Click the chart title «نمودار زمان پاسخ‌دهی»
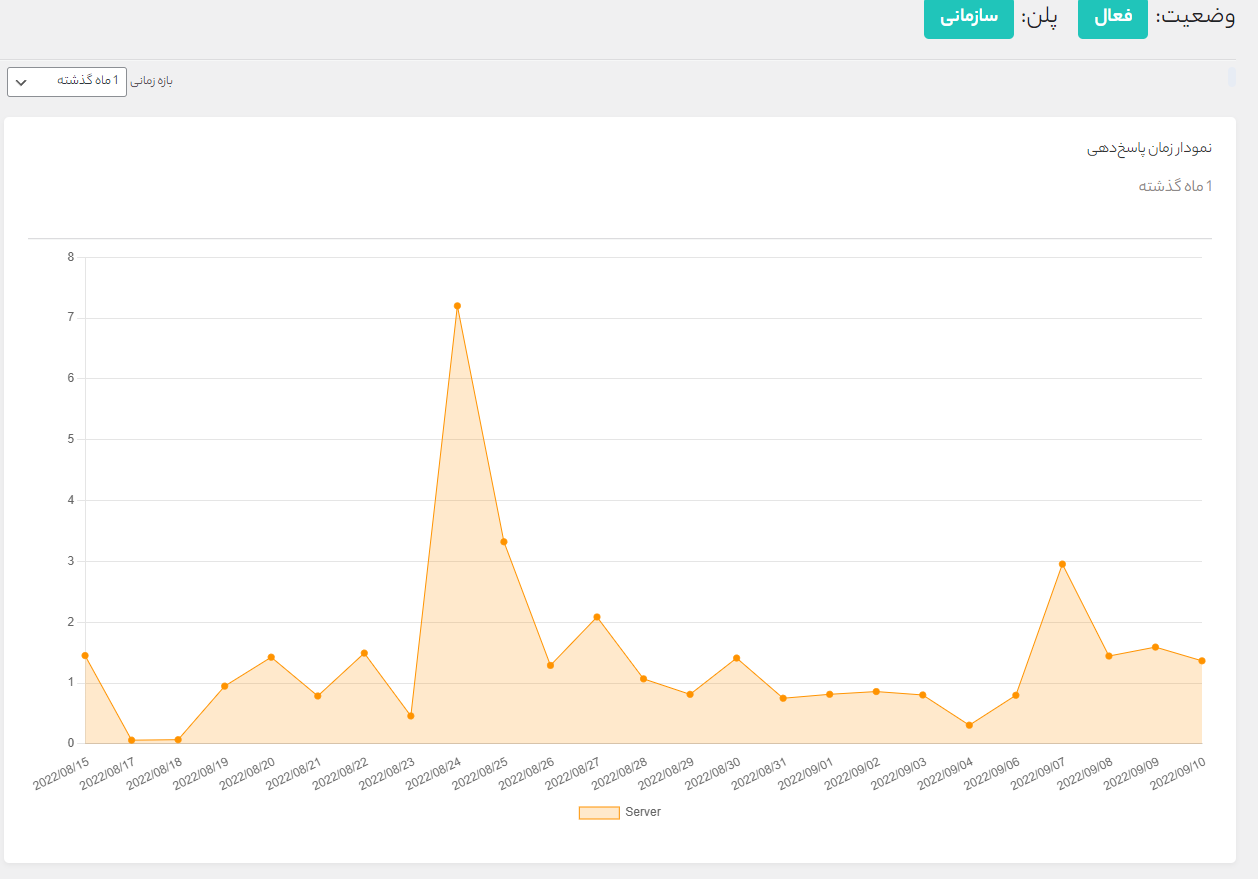The image size is (1258, 879). tap(1149, 148)
